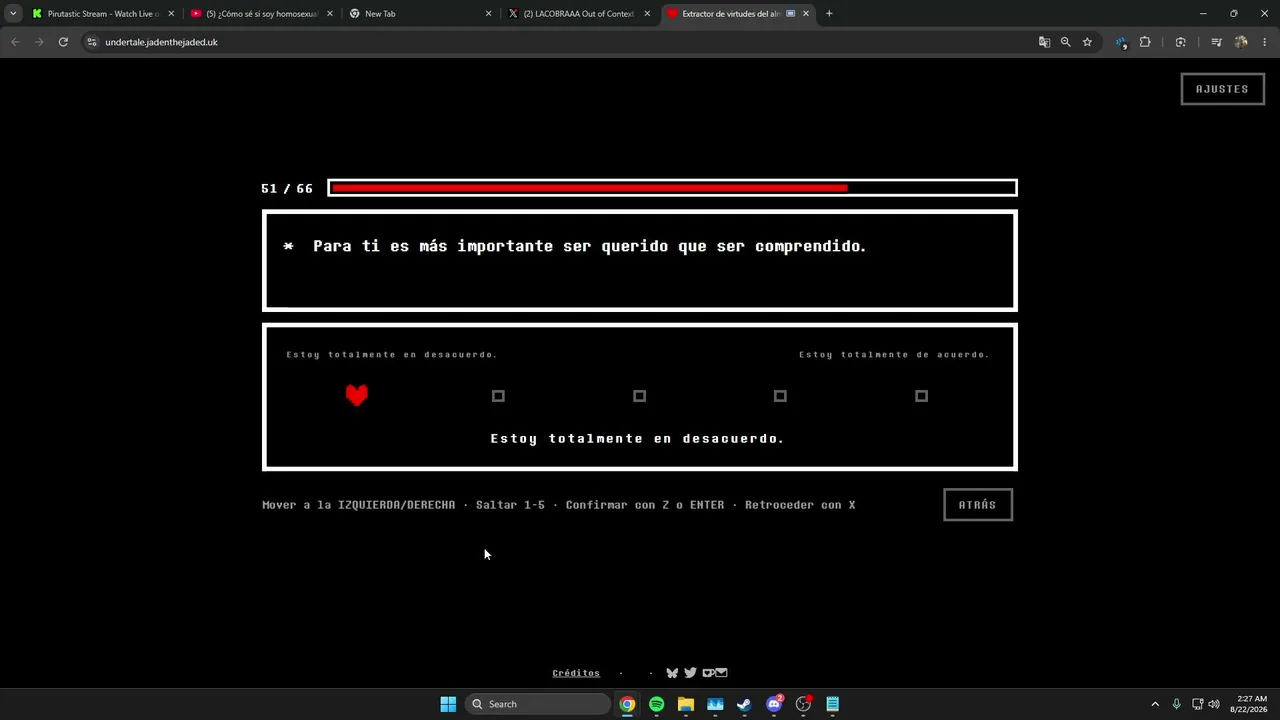The width and height of the screenshot is (1280, 720).
Task: Open the Windows Start menu
Action: [448, 704]
